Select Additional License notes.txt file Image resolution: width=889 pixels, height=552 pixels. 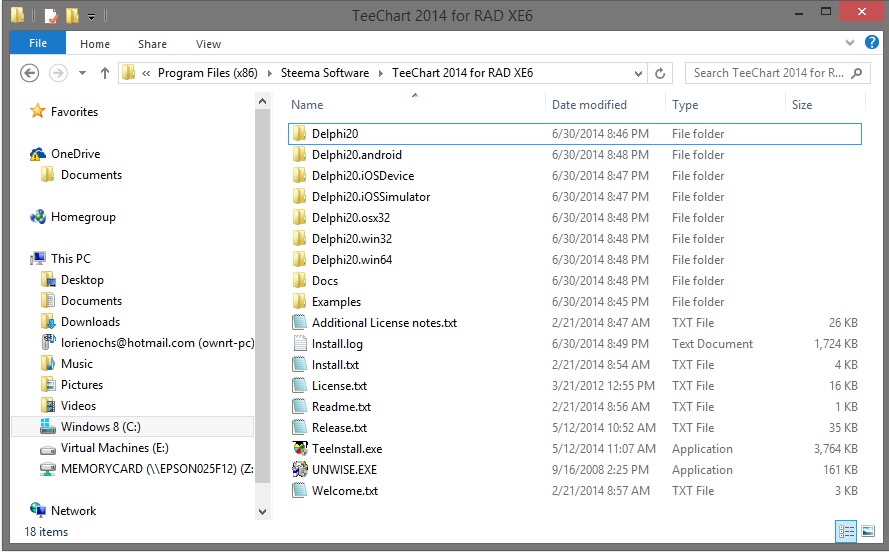384,323
